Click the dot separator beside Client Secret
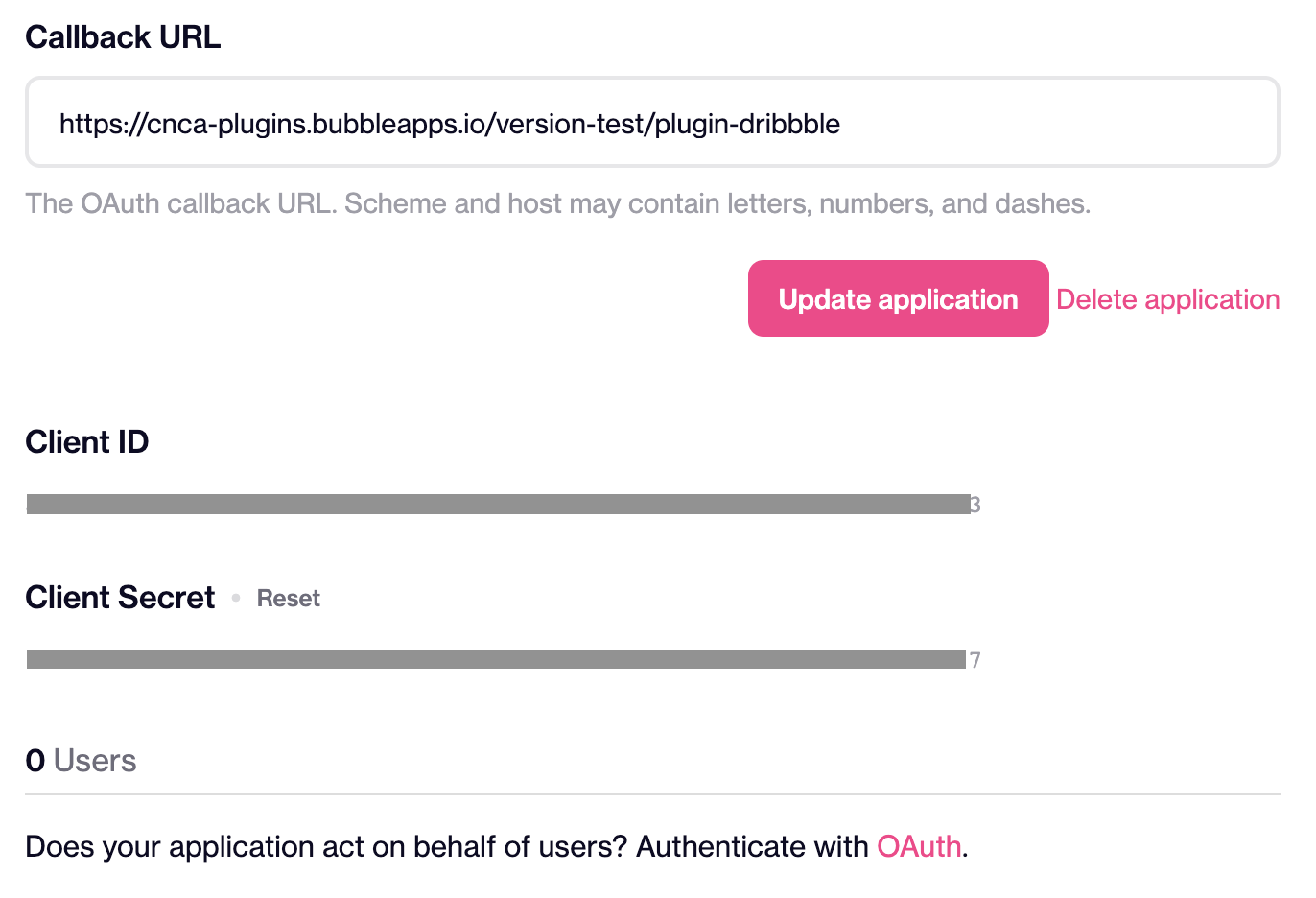This screenshot has width=1316, height=898. [x=236, y=599]
